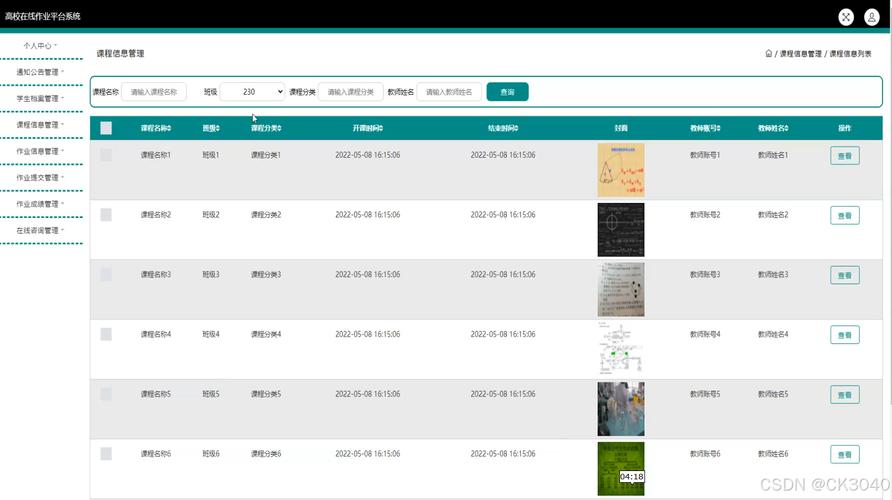The height and width of the screenshot is (500, 892).
Task: Open 在线咨询管理 sidebar menu
Action: (40, 230)
